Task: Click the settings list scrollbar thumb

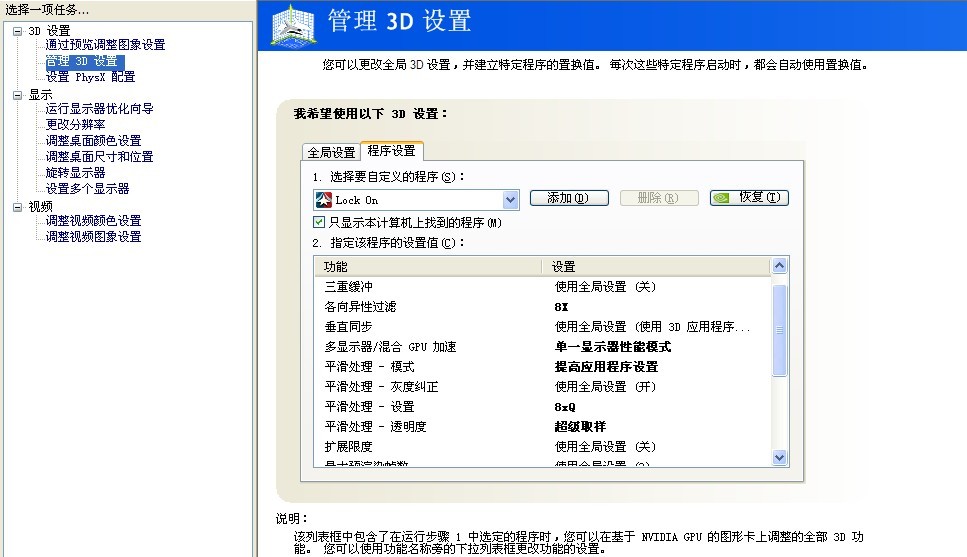Action: pos(779,330)
